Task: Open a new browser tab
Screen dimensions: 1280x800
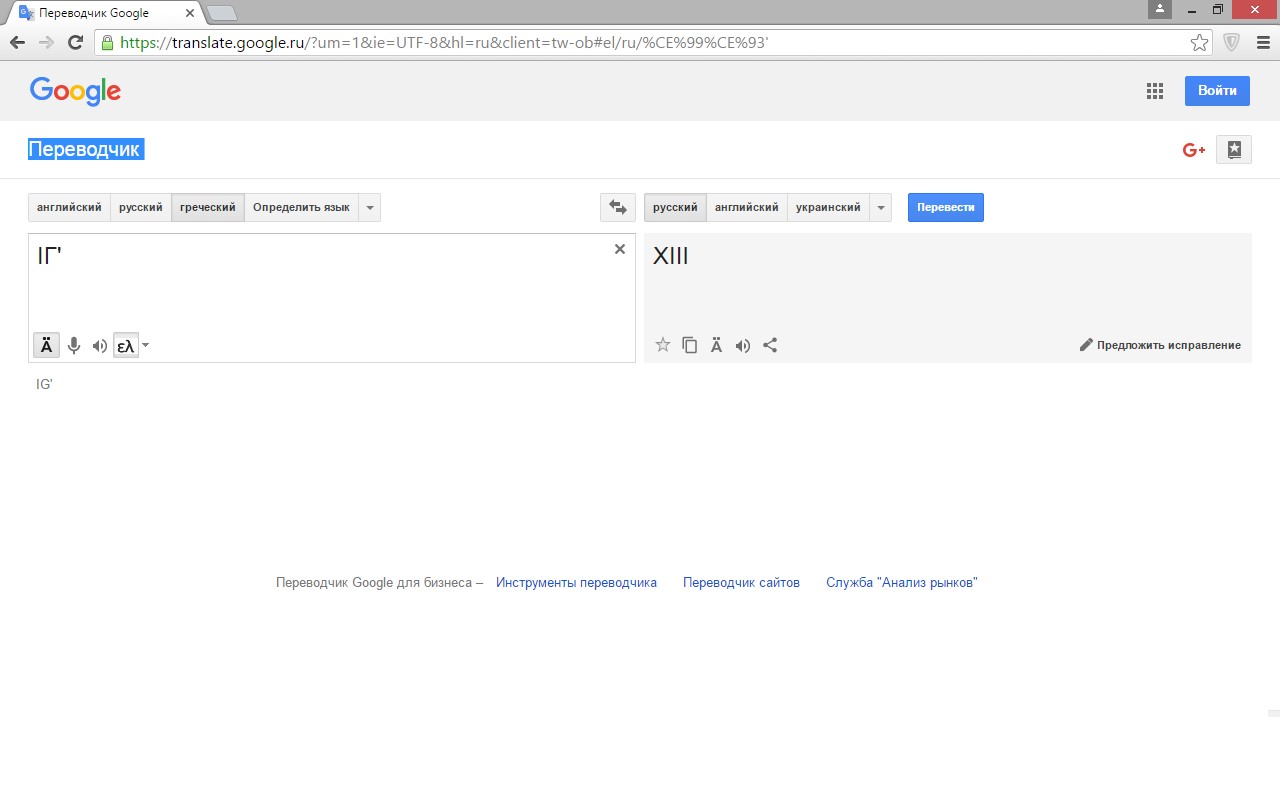Action: tap(221, 13)
